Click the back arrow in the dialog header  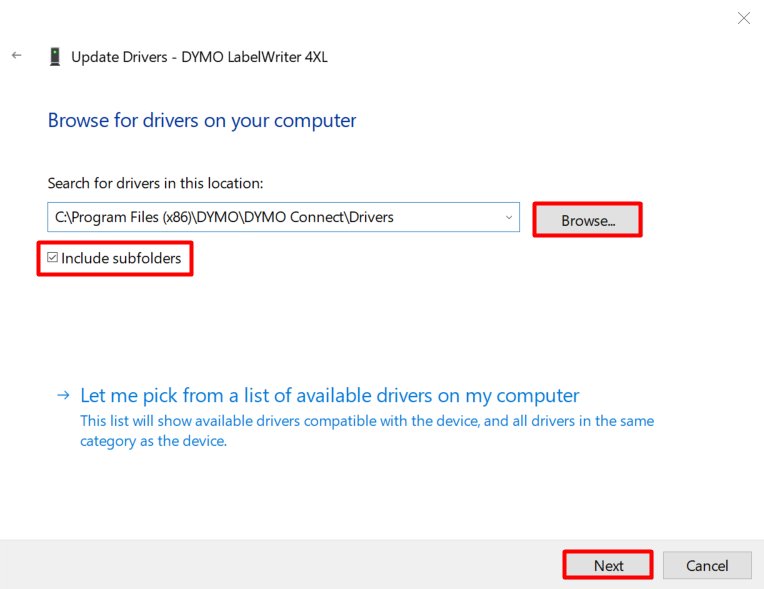point(17,56)
